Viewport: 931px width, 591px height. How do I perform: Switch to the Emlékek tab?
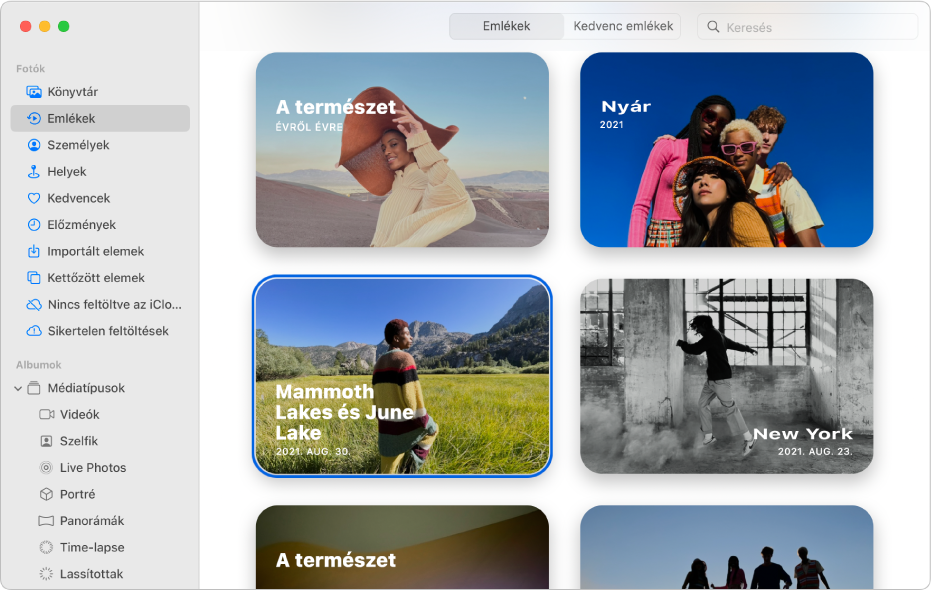pos(506,26)
